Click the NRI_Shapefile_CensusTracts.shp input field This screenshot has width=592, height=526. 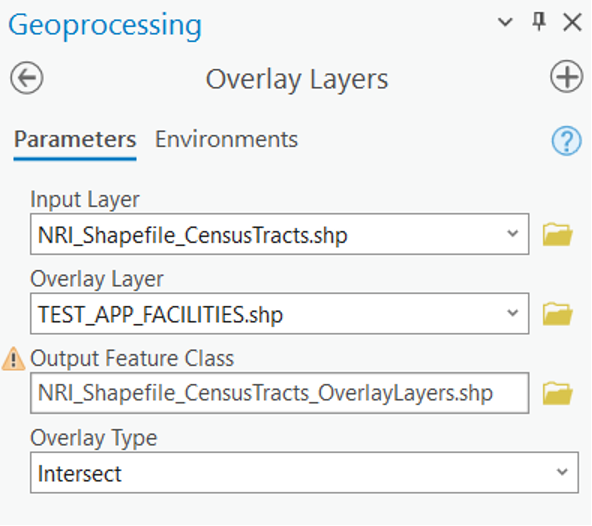pos(279,234)
